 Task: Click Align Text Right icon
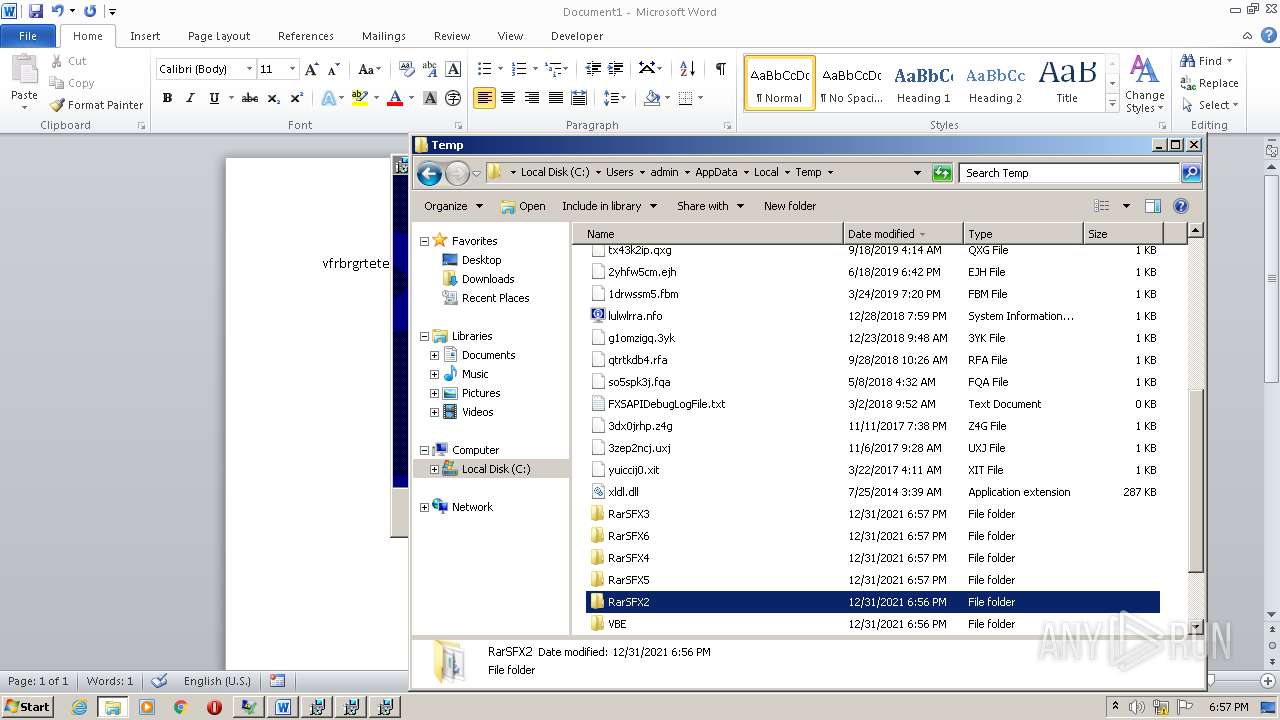click(531, 98)
